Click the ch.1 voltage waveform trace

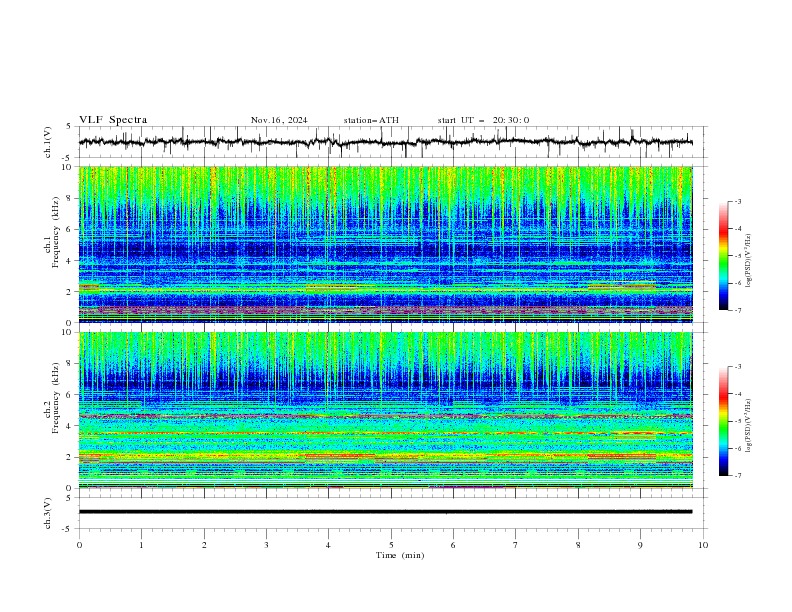pos(385,142)
